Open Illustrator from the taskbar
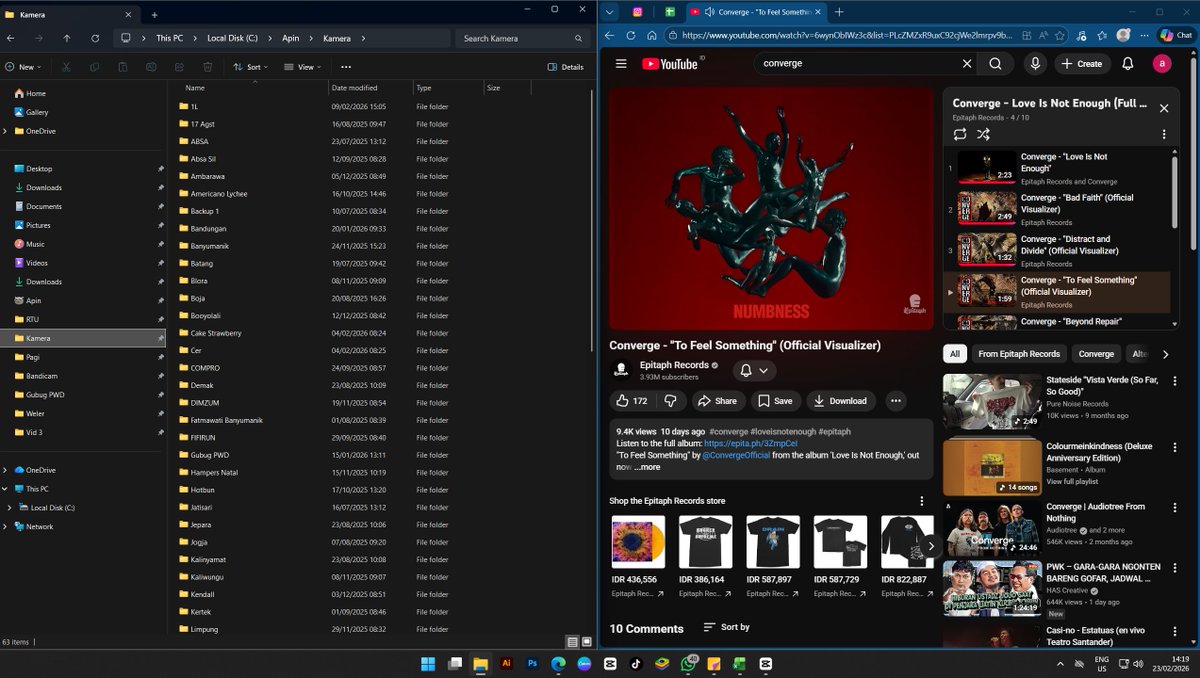1200x678 pixels. [x=507, y=663]
